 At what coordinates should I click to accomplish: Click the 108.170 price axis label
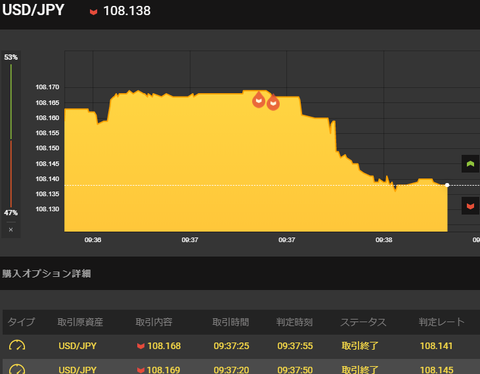47,87
